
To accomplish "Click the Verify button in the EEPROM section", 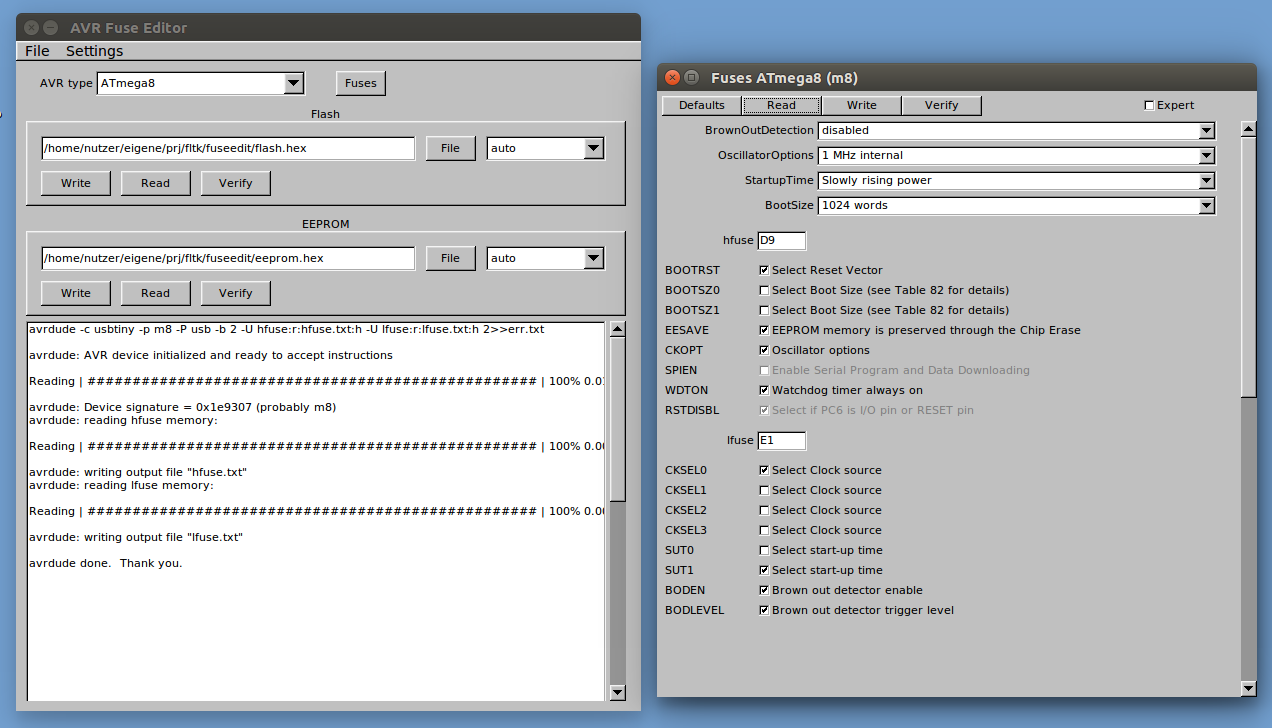I will pos(236,293).
